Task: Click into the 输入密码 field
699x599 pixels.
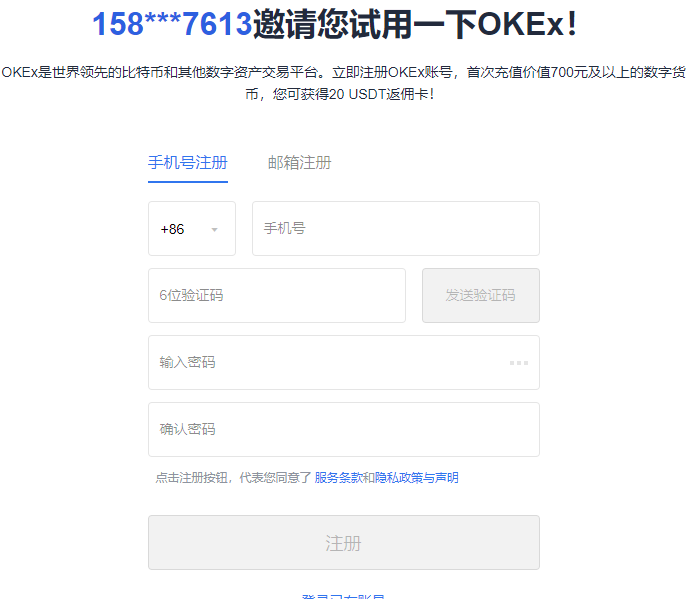Action: click(x=330, y=362)
